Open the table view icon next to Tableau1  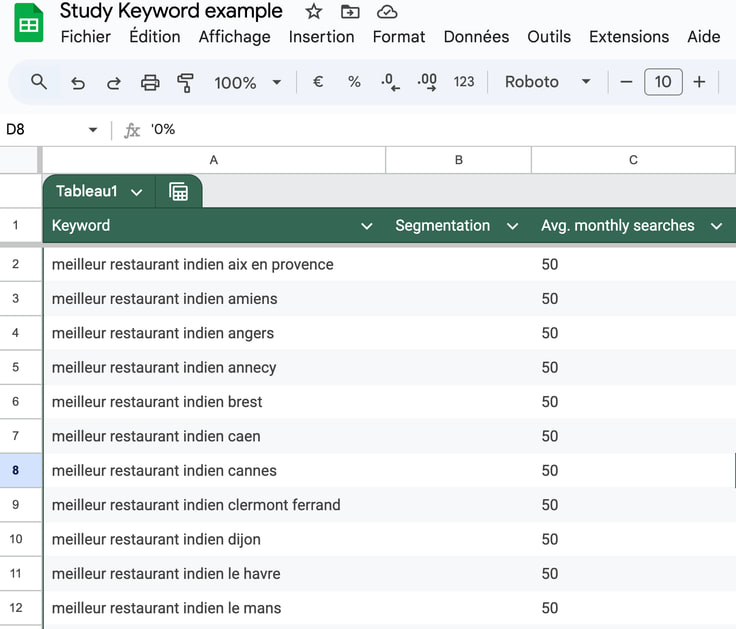tap(178, 192)
